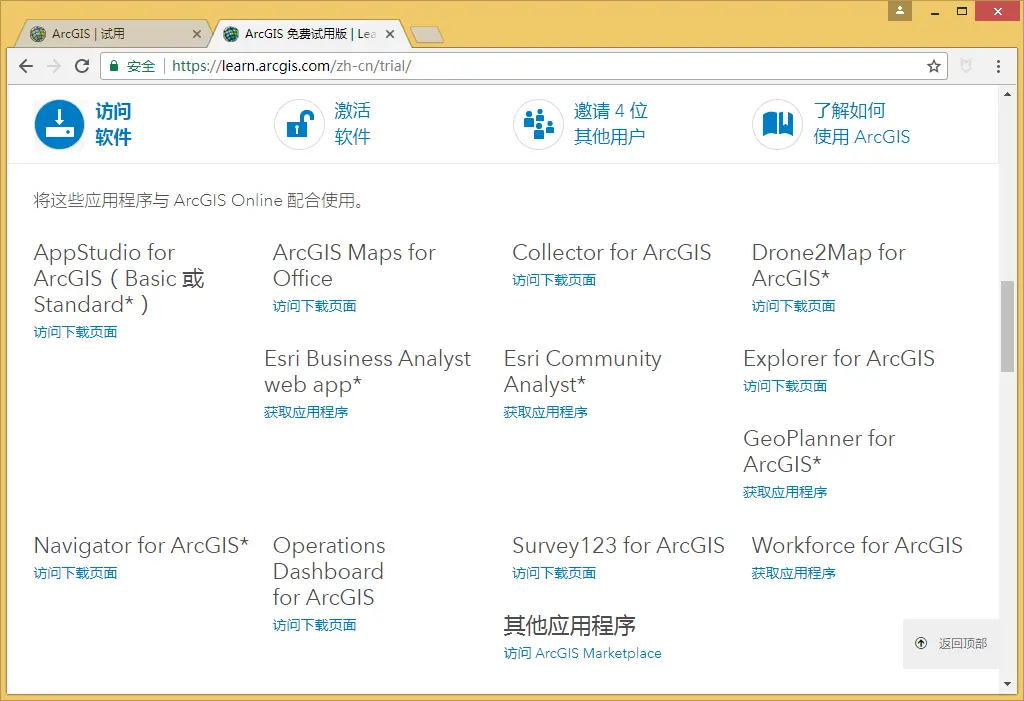
Task: Click the 'Workforce for ArcGIS' heading
Action: tap(857, 546)
